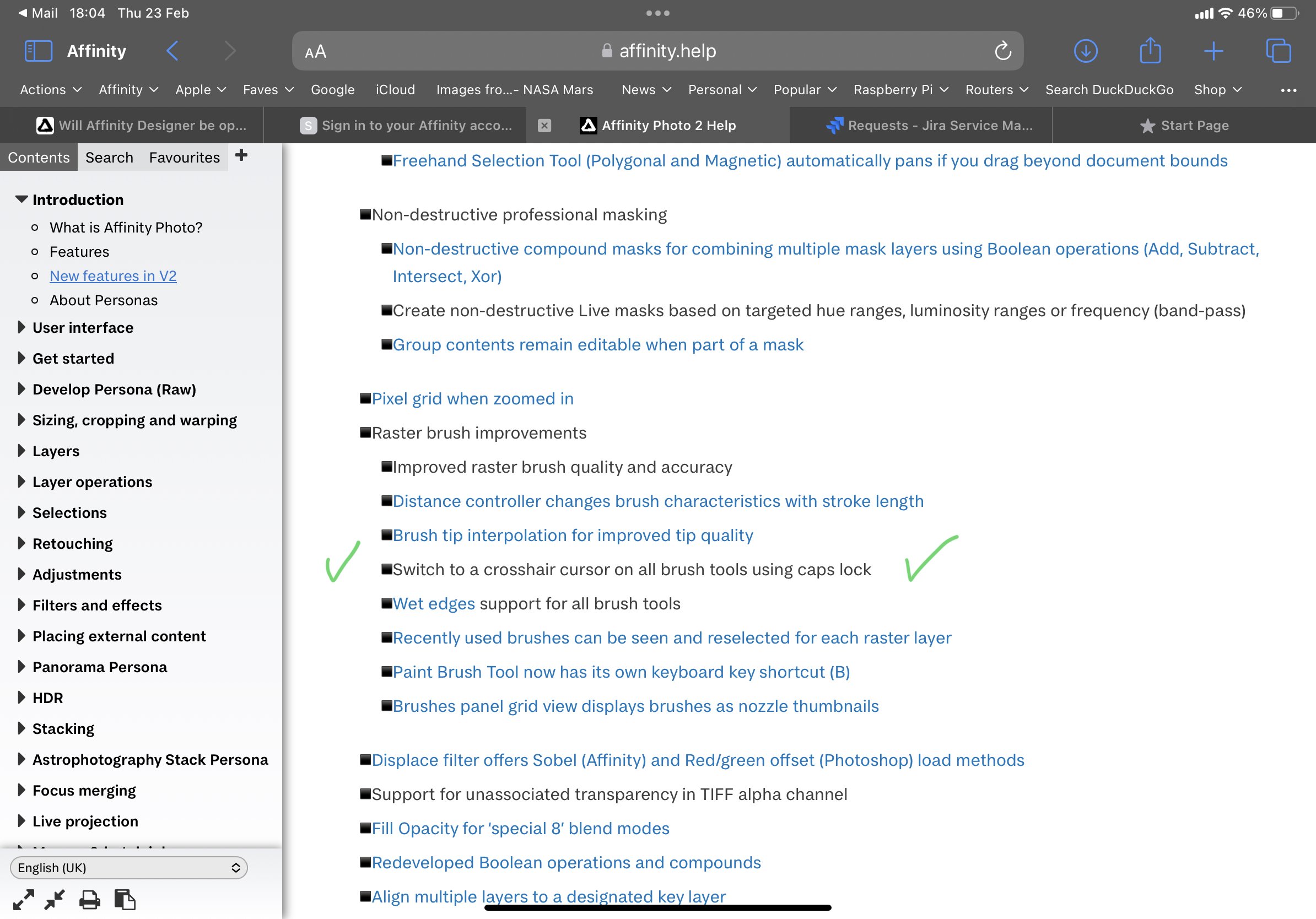The width and height of the screenshot is (1316, 919).
Task: Toggle the Safari sidebar icon
Action: tap(38, 51)
